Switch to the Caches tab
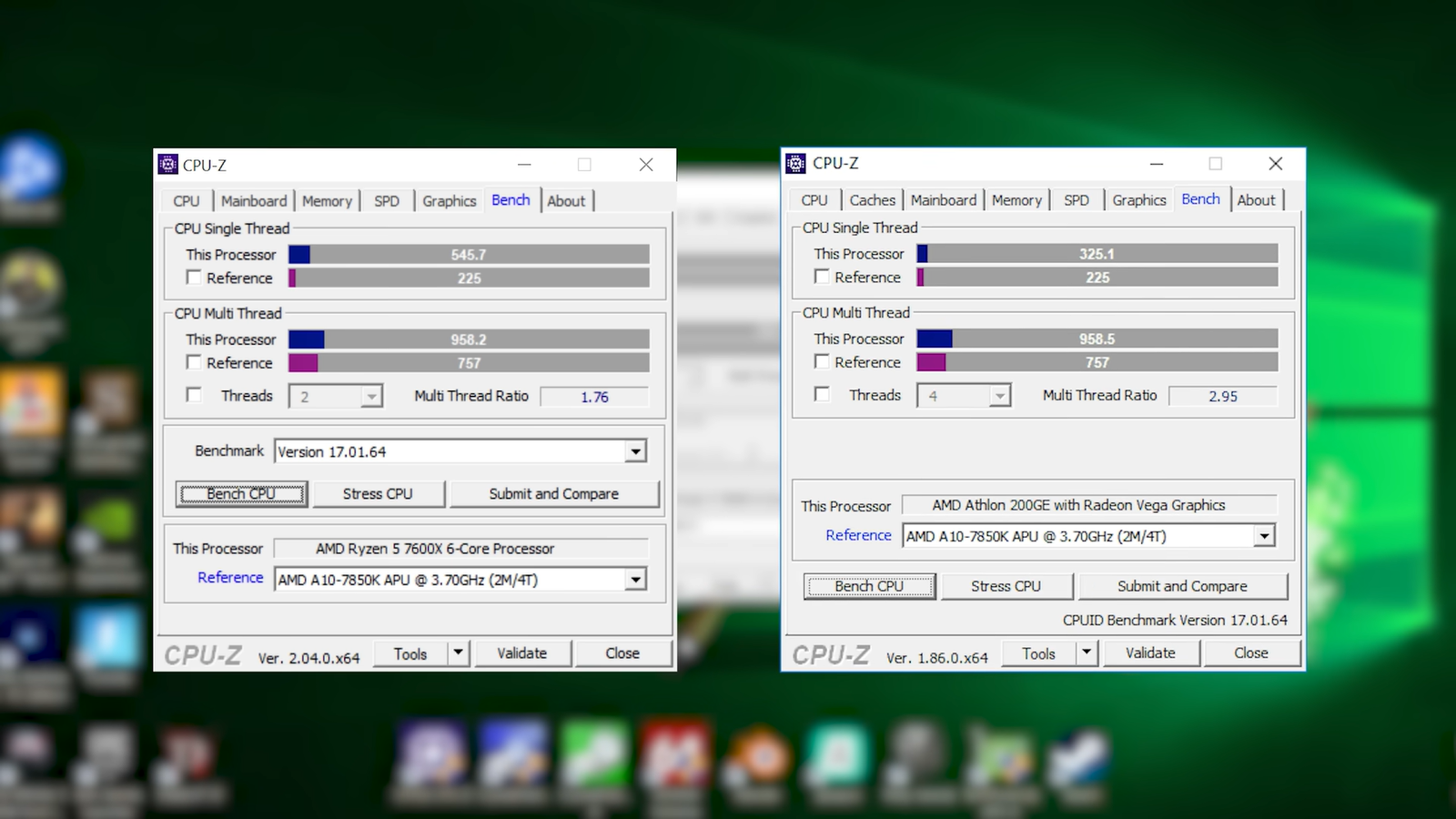Screen dimensions: 1456x819 pos(872,200)
